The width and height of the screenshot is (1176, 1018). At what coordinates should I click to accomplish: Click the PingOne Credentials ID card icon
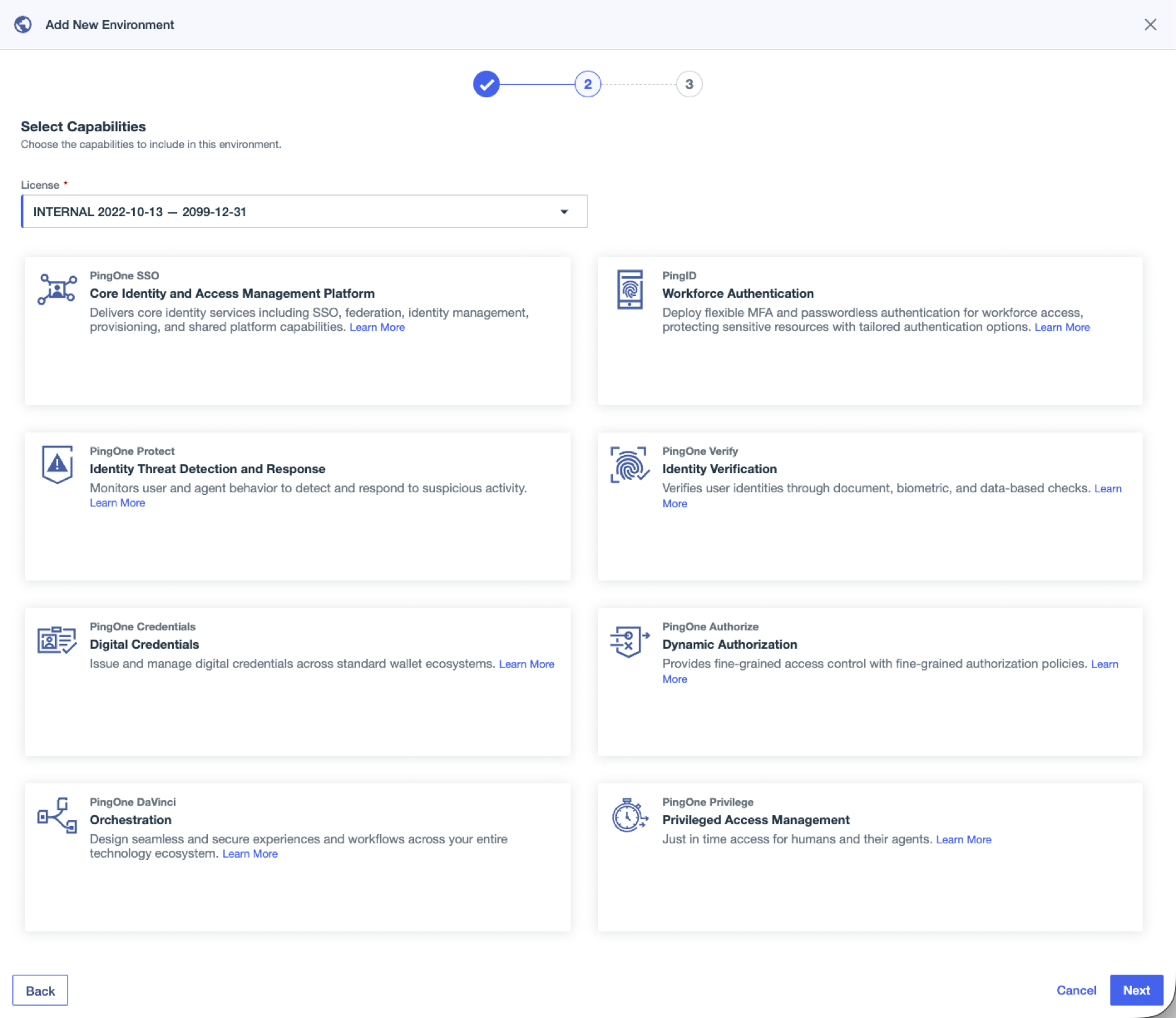coord(57,640)
